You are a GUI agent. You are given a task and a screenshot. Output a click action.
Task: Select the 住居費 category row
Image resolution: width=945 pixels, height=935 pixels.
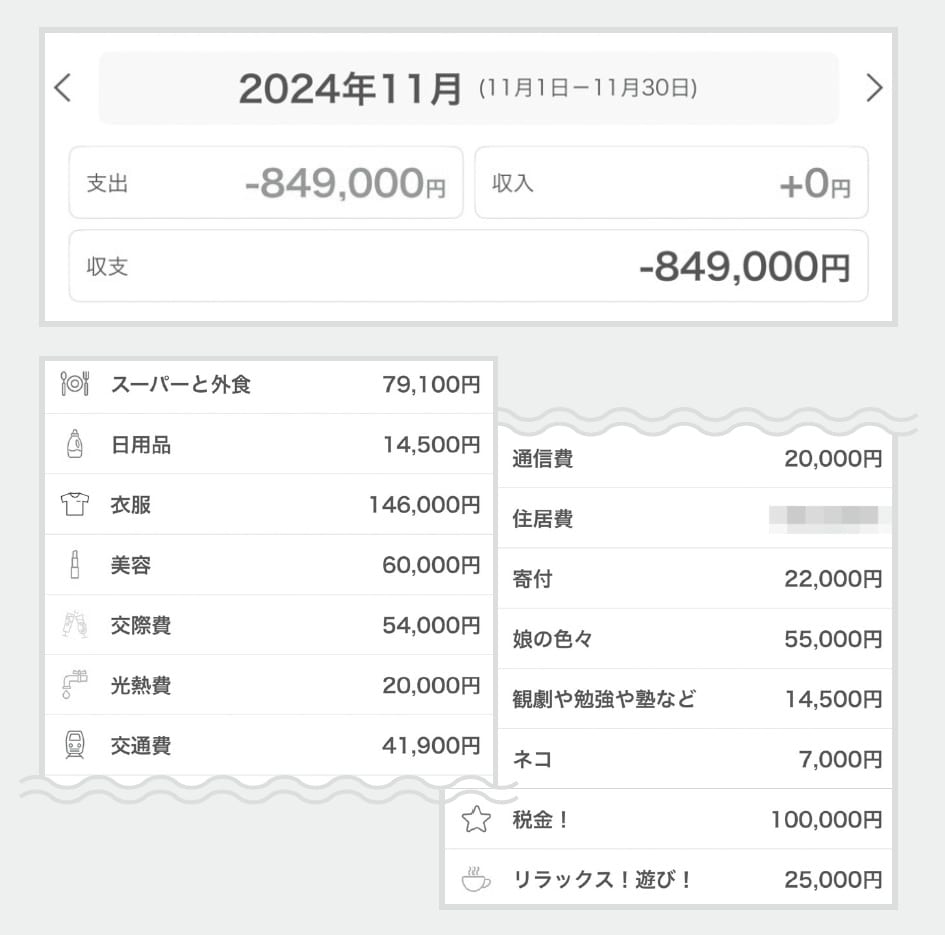pos(696,519)
